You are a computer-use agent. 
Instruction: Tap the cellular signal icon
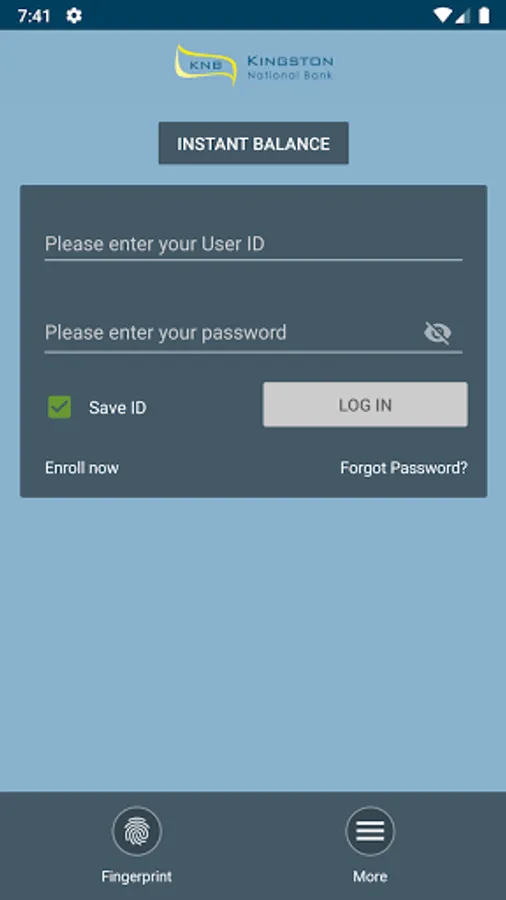tap(463, 15)
